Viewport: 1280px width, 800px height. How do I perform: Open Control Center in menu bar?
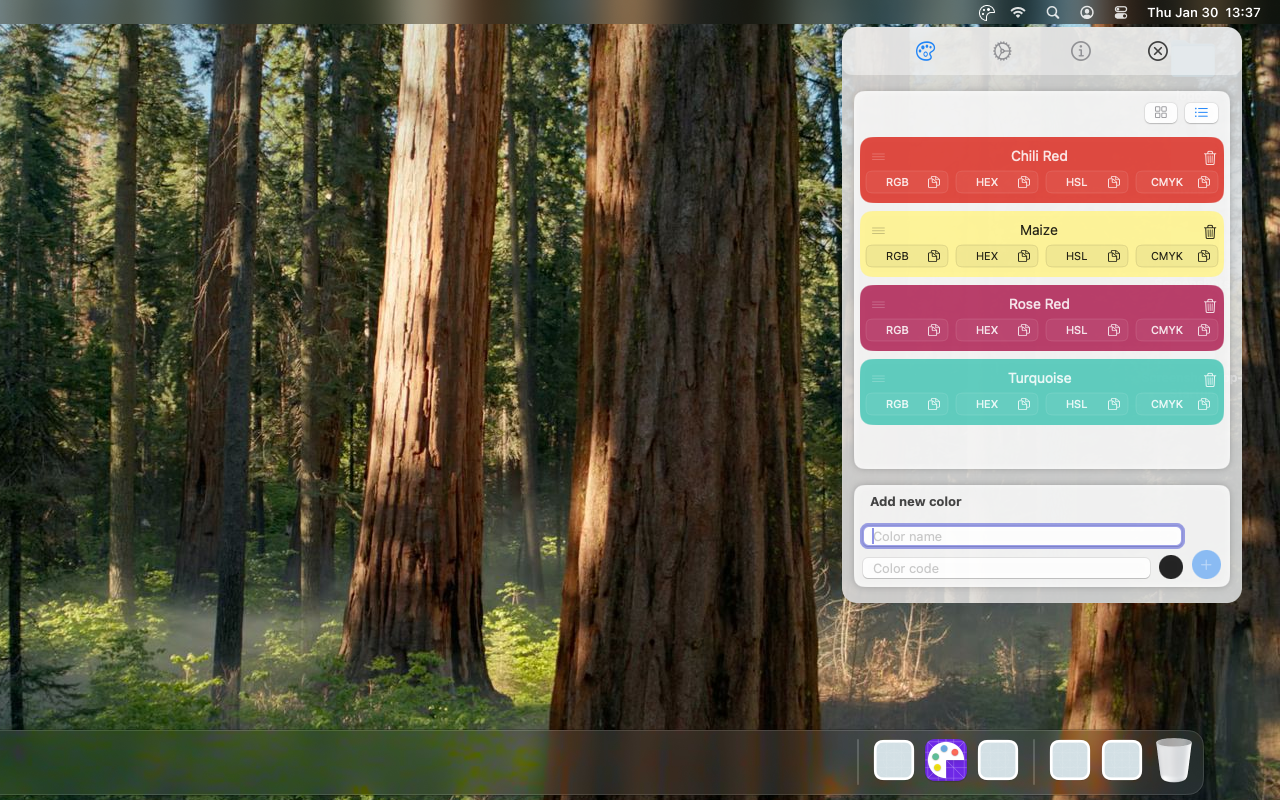coord(1121,13)
